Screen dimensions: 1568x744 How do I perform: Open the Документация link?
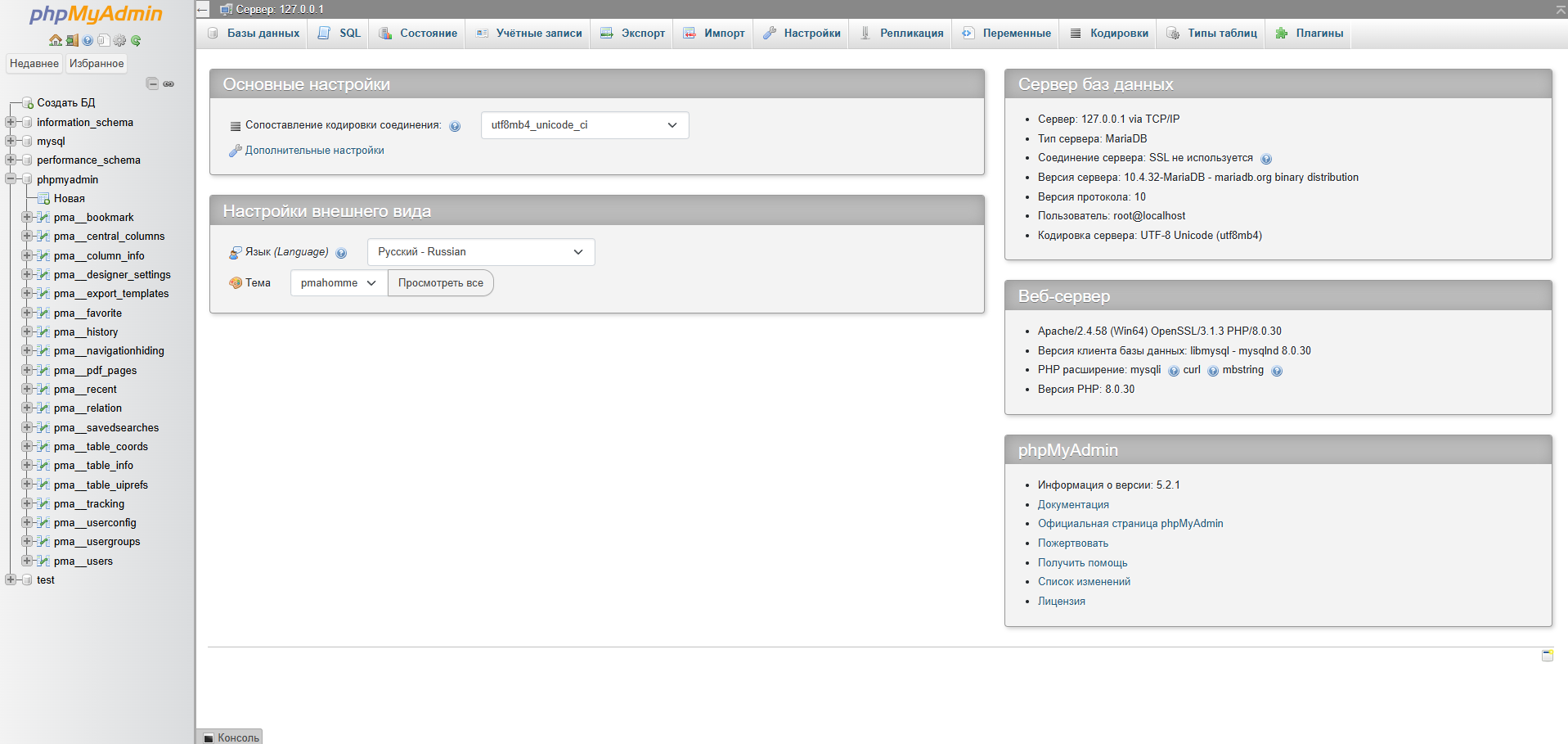1073,505
